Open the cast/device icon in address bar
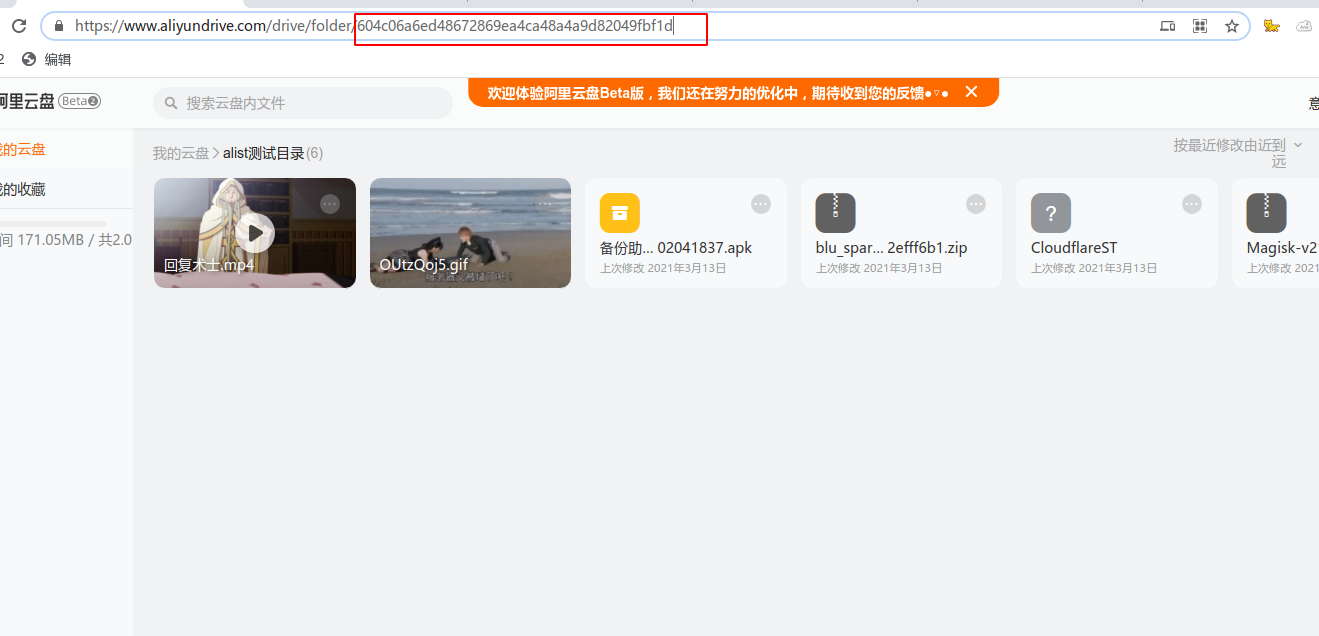The image size is (1319, 636). pos(1167,26)
